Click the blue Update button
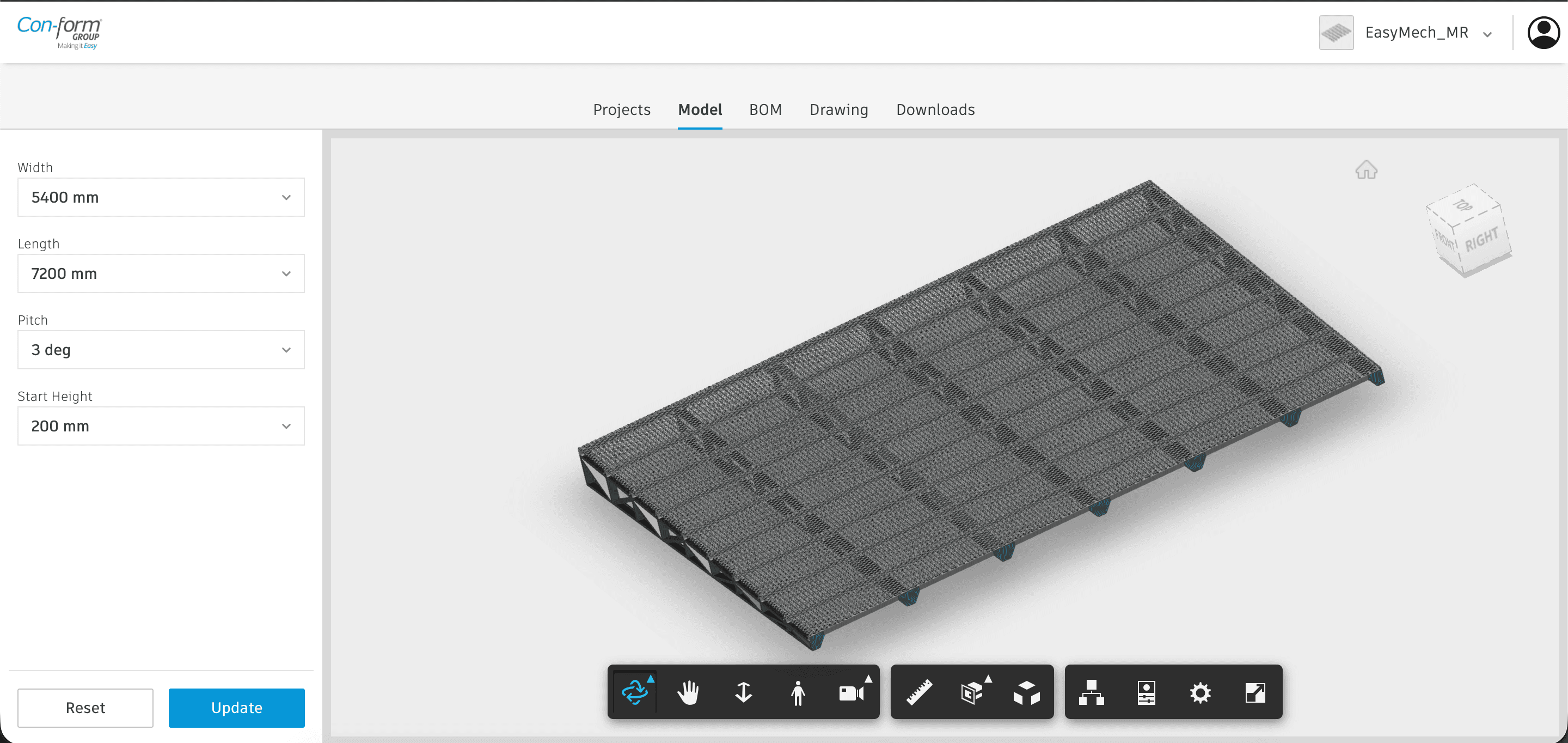This screenshot has width=1568, height=743. 237,708
